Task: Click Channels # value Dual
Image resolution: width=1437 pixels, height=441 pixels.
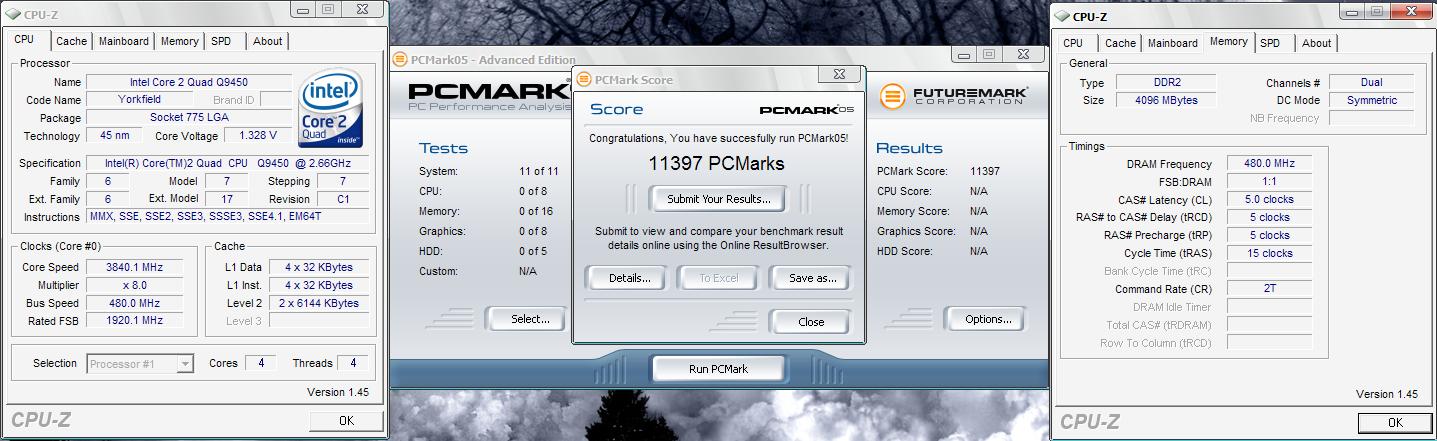Action: (x=1371, y=82)
